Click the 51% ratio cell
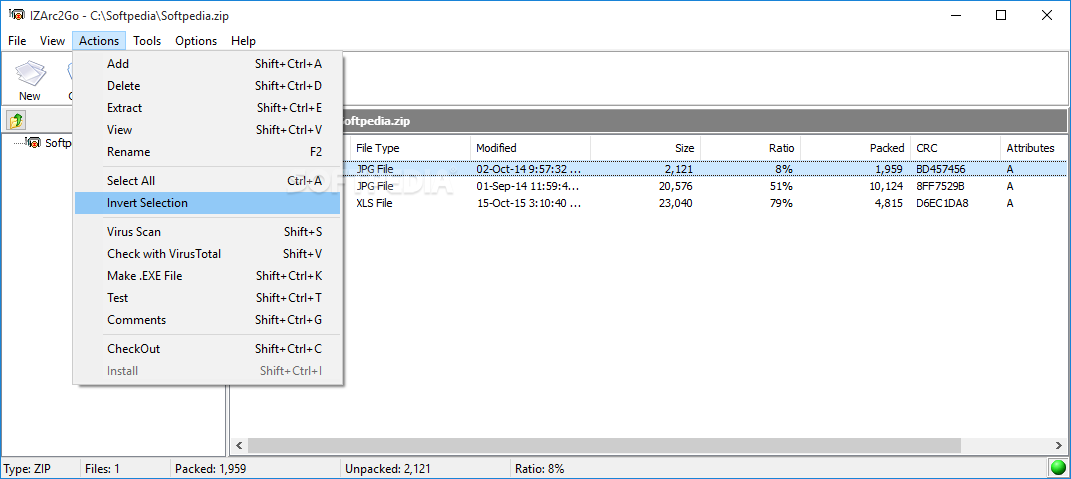Image resolution: width=1071 pixels, height=479 pixels. tap(781, 186)
